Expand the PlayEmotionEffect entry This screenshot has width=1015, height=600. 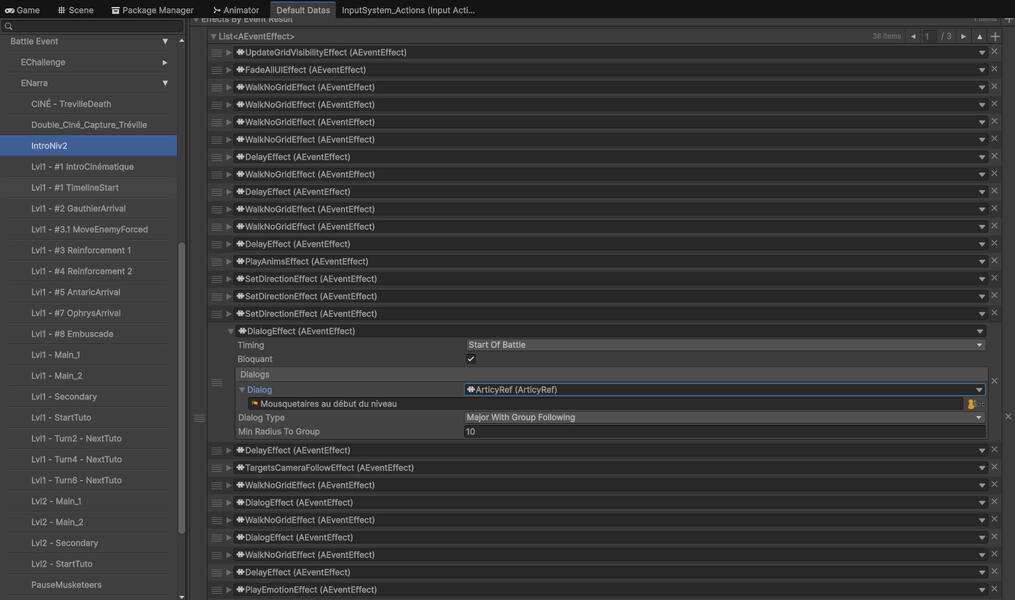[x=229, y=590]
